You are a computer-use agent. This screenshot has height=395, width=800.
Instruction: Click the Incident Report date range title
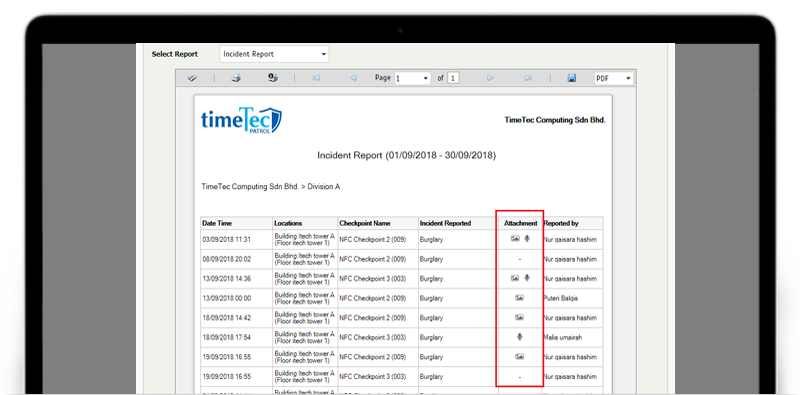[407, 155]
